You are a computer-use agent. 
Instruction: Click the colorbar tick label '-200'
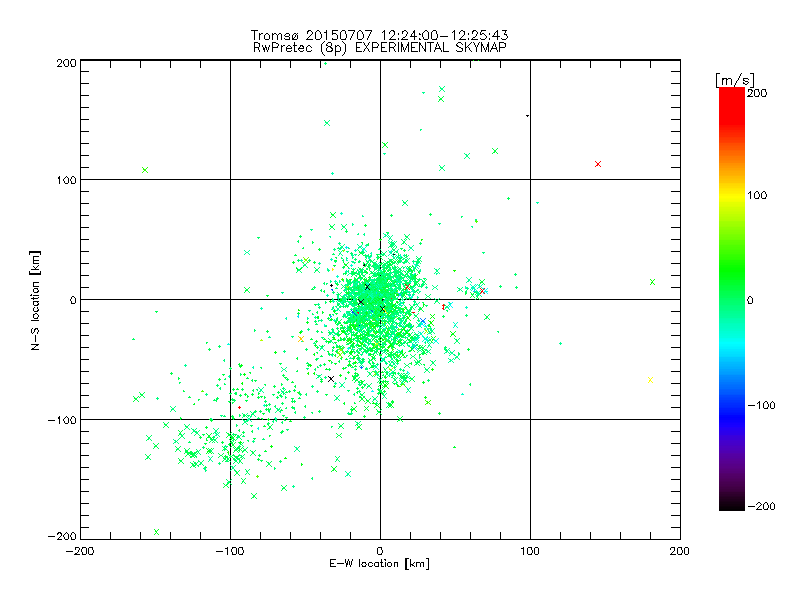(761, 506)
